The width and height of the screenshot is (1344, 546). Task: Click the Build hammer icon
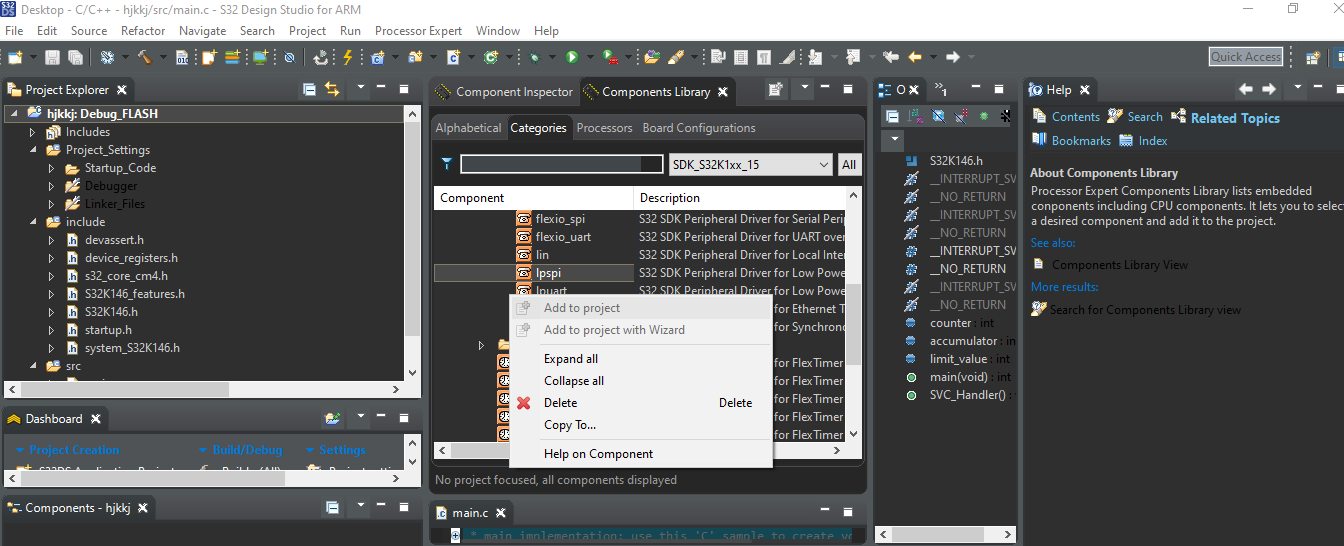[x=146, y=57]
